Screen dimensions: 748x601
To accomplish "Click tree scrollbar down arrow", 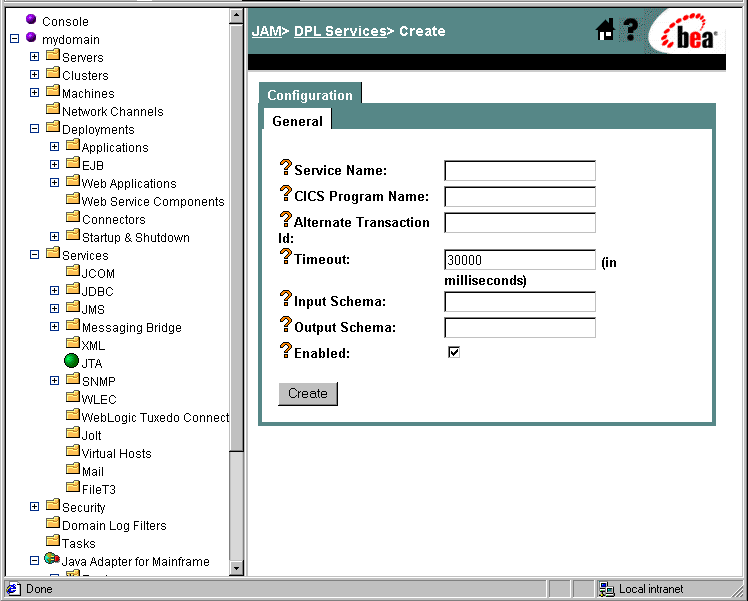I will 236,568.
